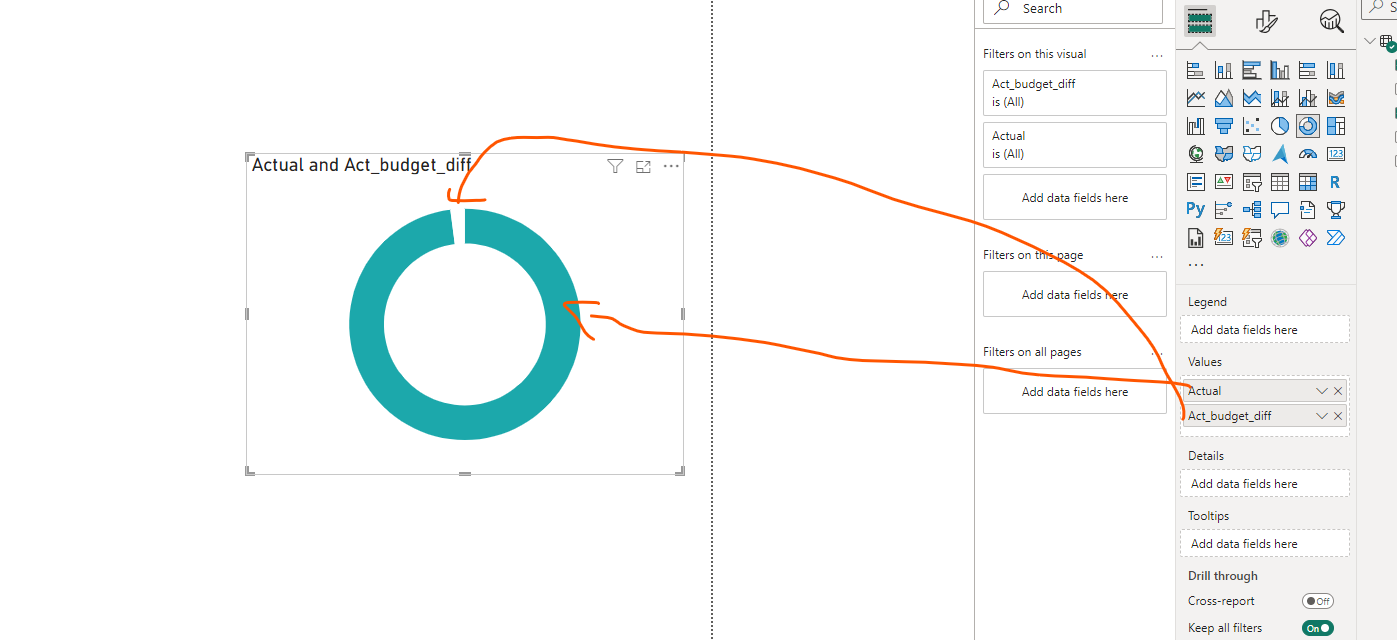Select the Scatter chart visual
The image size is (1397, 640).
click(x=1251, y=126)
